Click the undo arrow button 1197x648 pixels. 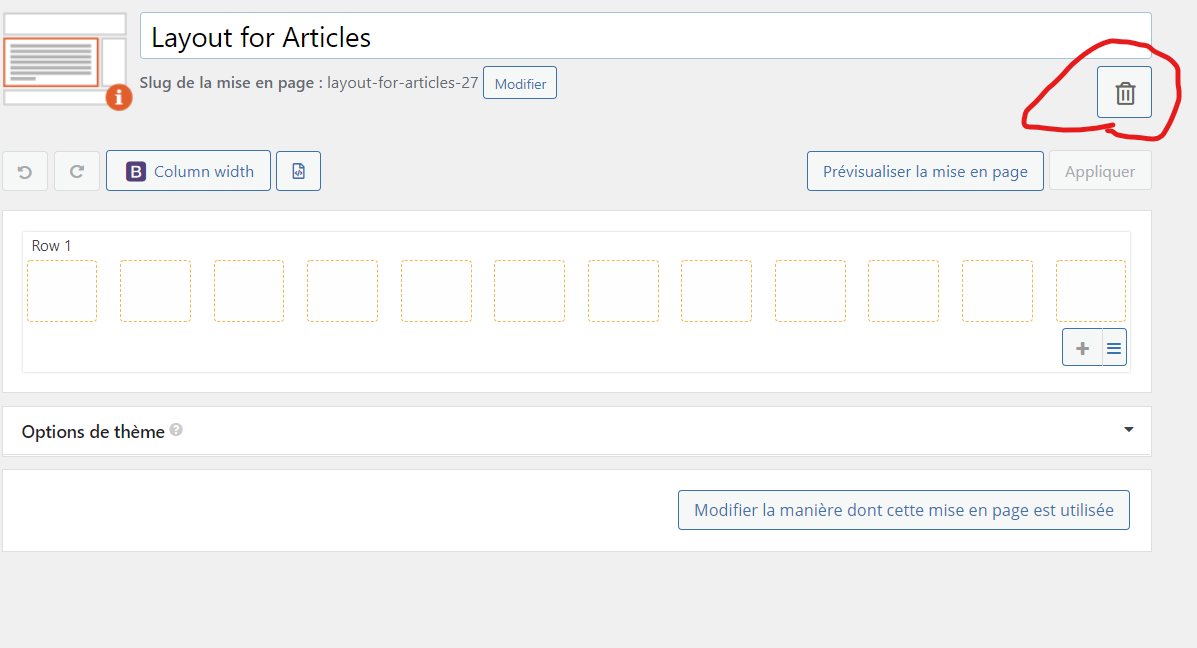click(24, 171)
